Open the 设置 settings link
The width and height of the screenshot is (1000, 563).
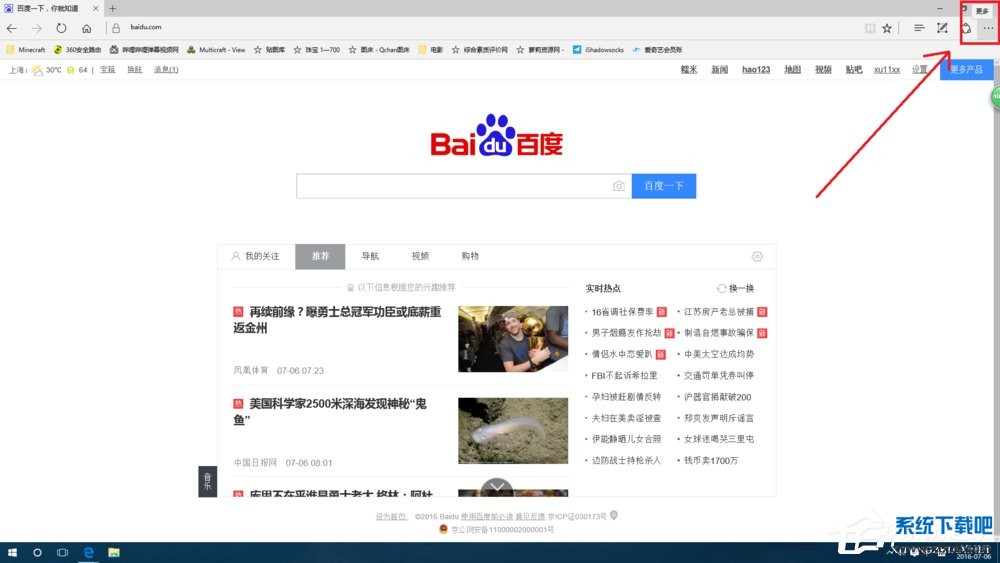click(x=919, y=69)
